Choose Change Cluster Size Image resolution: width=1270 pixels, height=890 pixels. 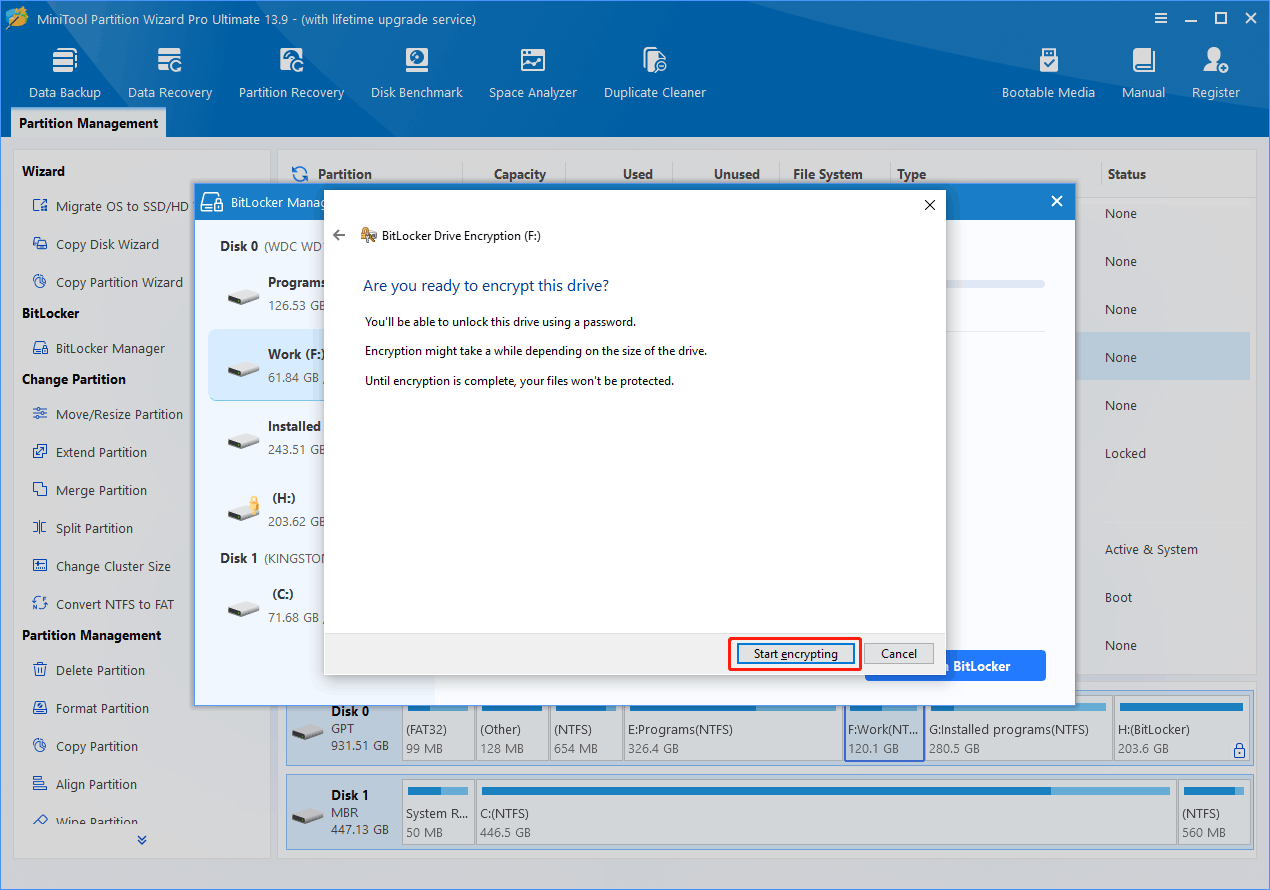(102, 566)
